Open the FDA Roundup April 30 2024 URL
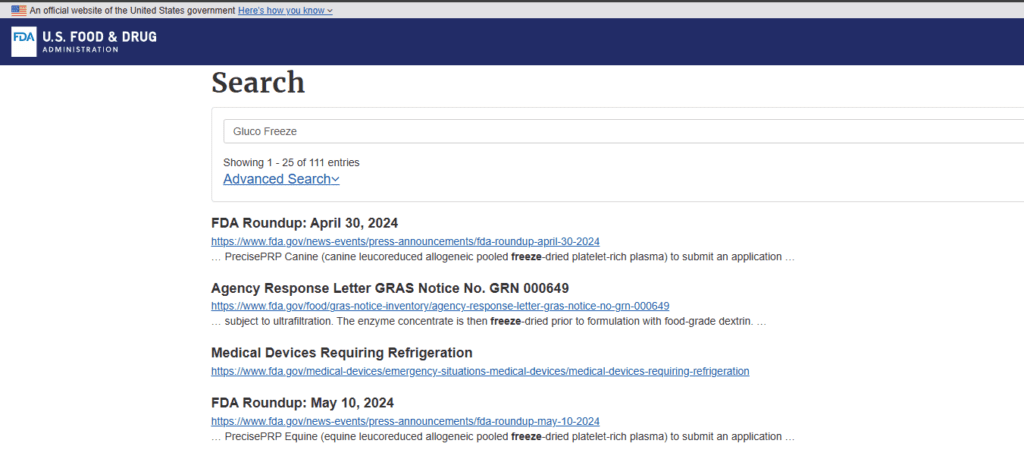This screenshot has width=1024, height=456. (x=406, y=241)
